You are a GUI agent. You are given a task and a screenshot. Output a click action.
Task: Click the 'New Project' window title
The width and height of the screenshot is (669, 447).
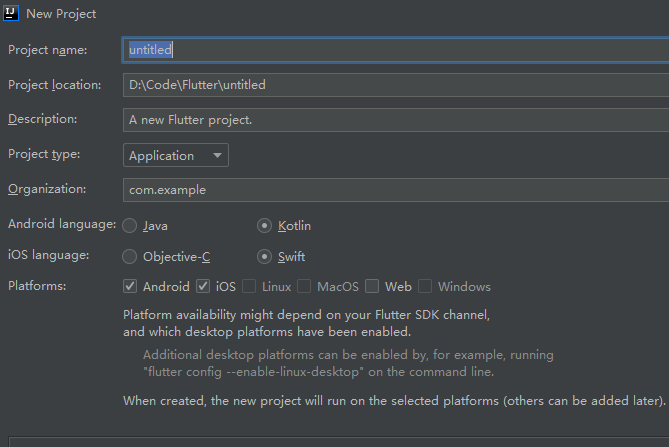click(61, 14)
